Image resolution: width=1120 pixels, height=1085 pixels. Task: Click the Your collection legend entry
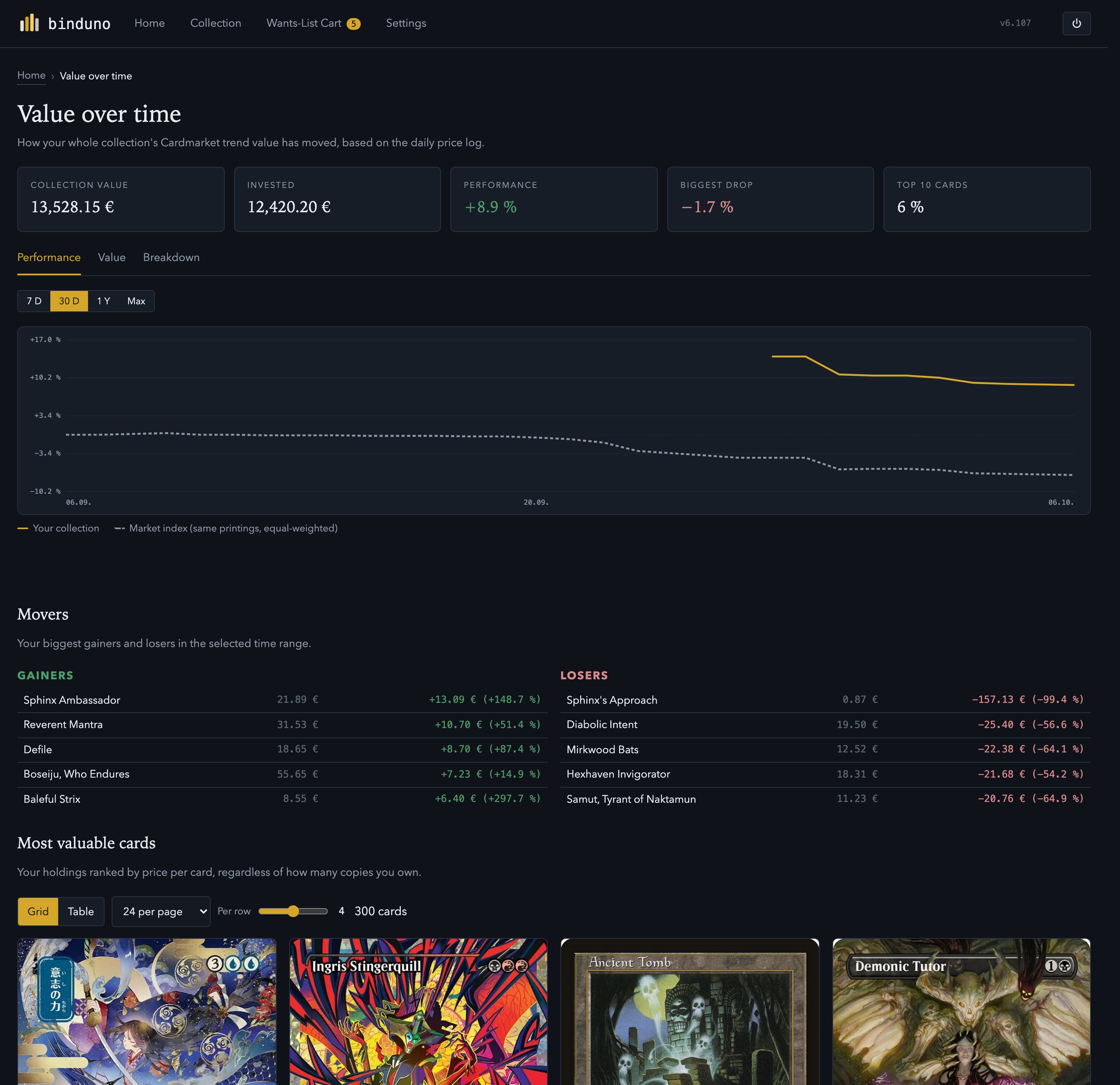[58, 528]
